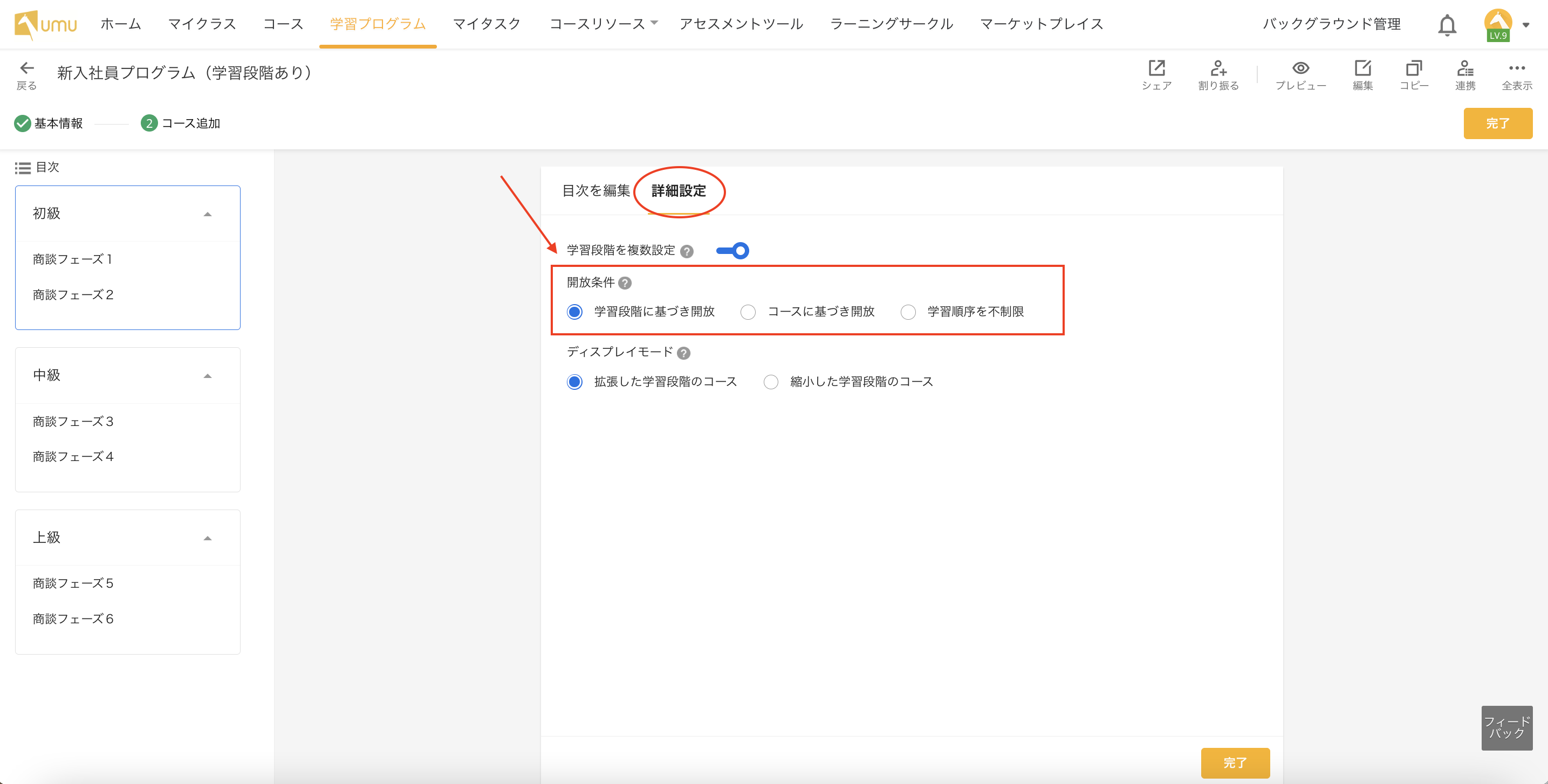Click the 全表示 three-dots icon
Screen dimensions: 1548x784
(x=1516, y=68)
